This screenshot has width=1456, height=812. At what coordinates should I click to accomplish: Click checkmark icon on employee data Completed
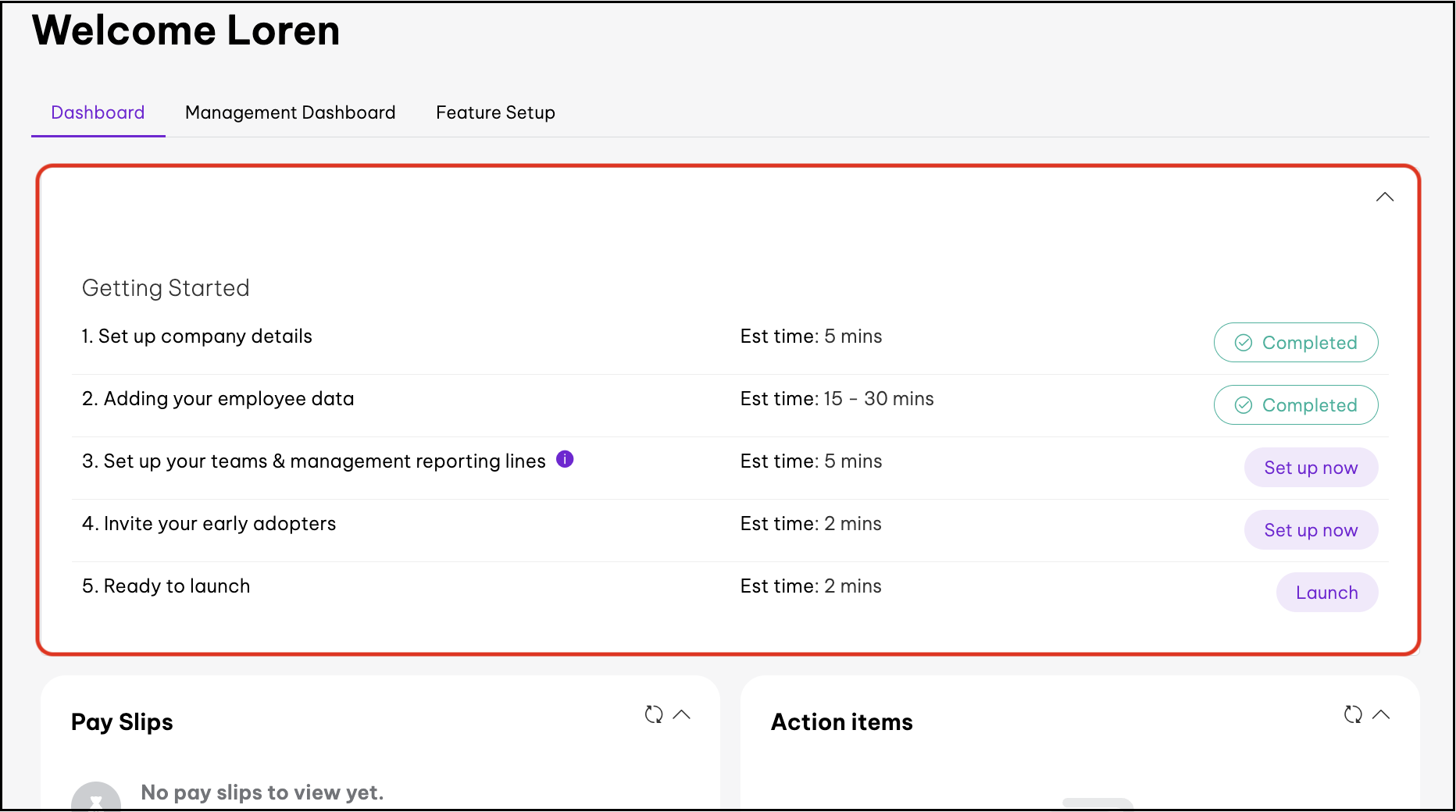click(x=1244, y=405)
